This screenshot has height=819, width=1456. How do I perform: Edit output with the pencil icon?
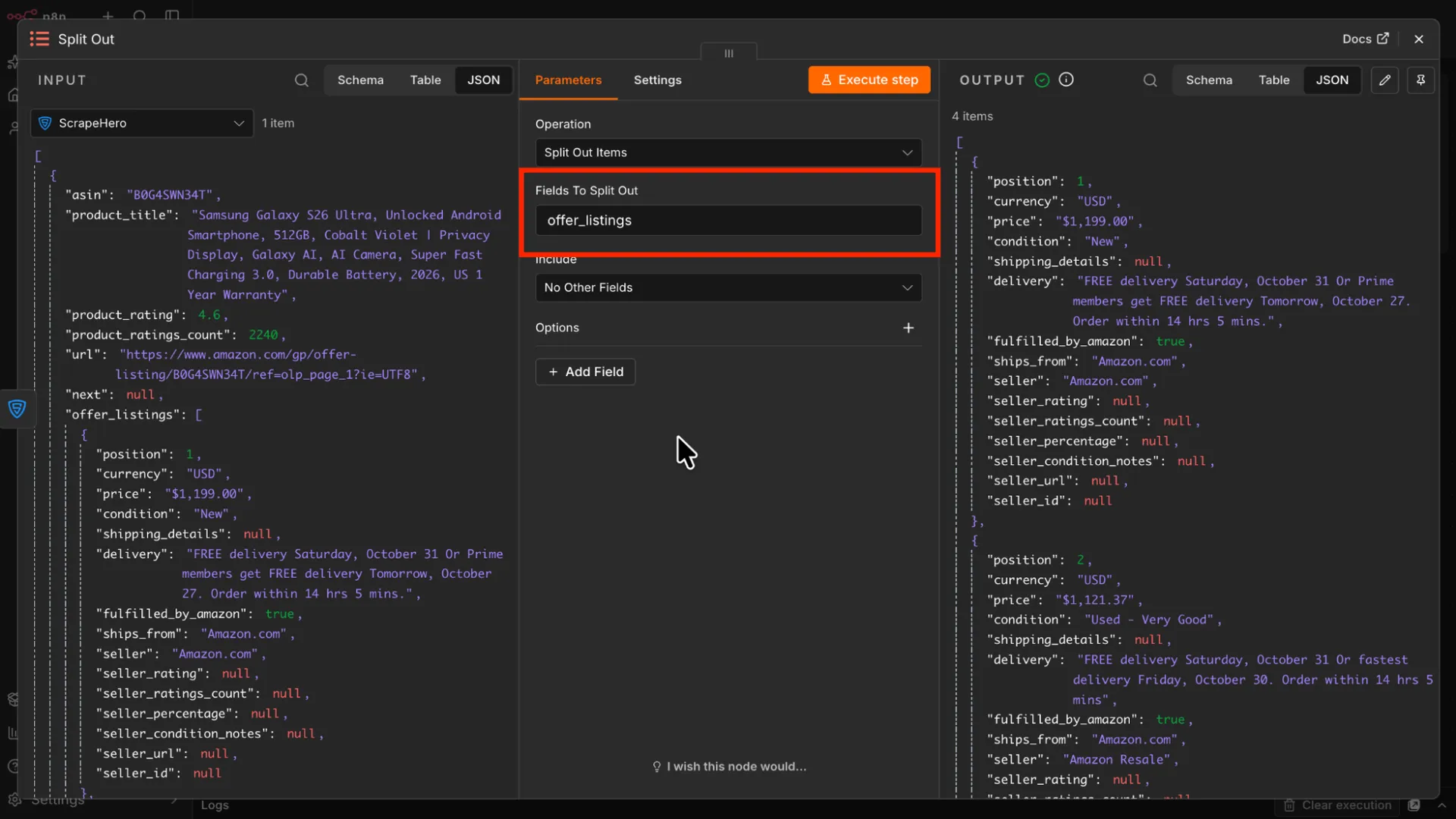[x=1384, y=80]
